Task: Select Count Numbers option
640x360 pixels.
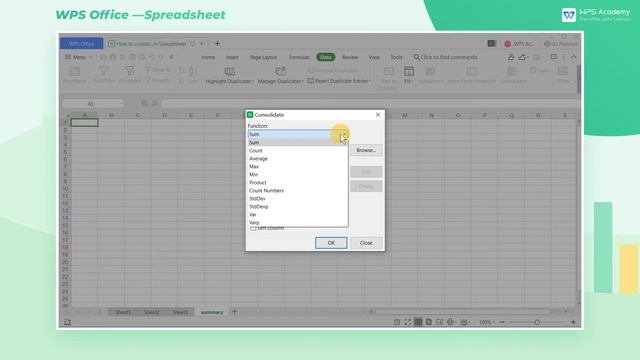Action: pyautogui.click(x=298, y=191)
